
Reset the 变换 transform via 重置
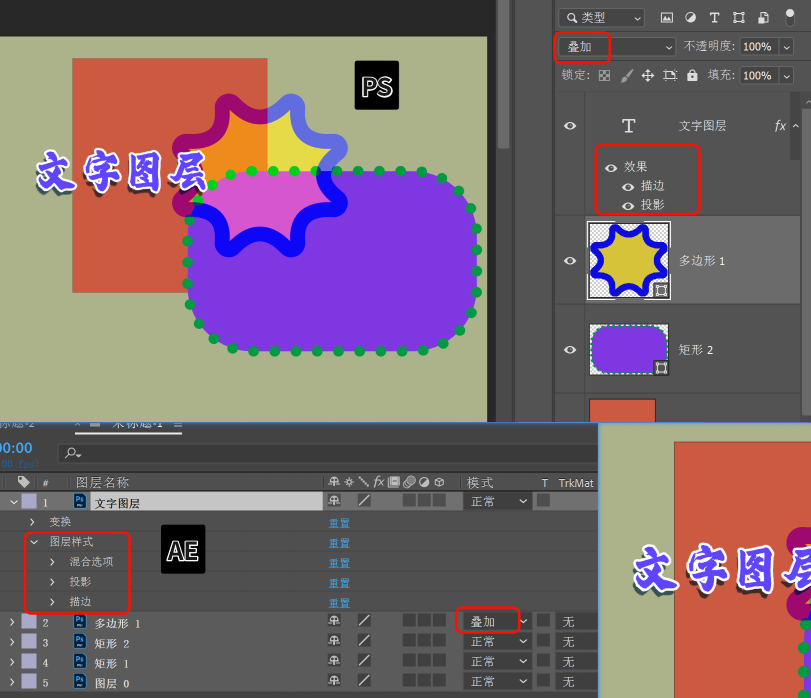pos(339,523)
